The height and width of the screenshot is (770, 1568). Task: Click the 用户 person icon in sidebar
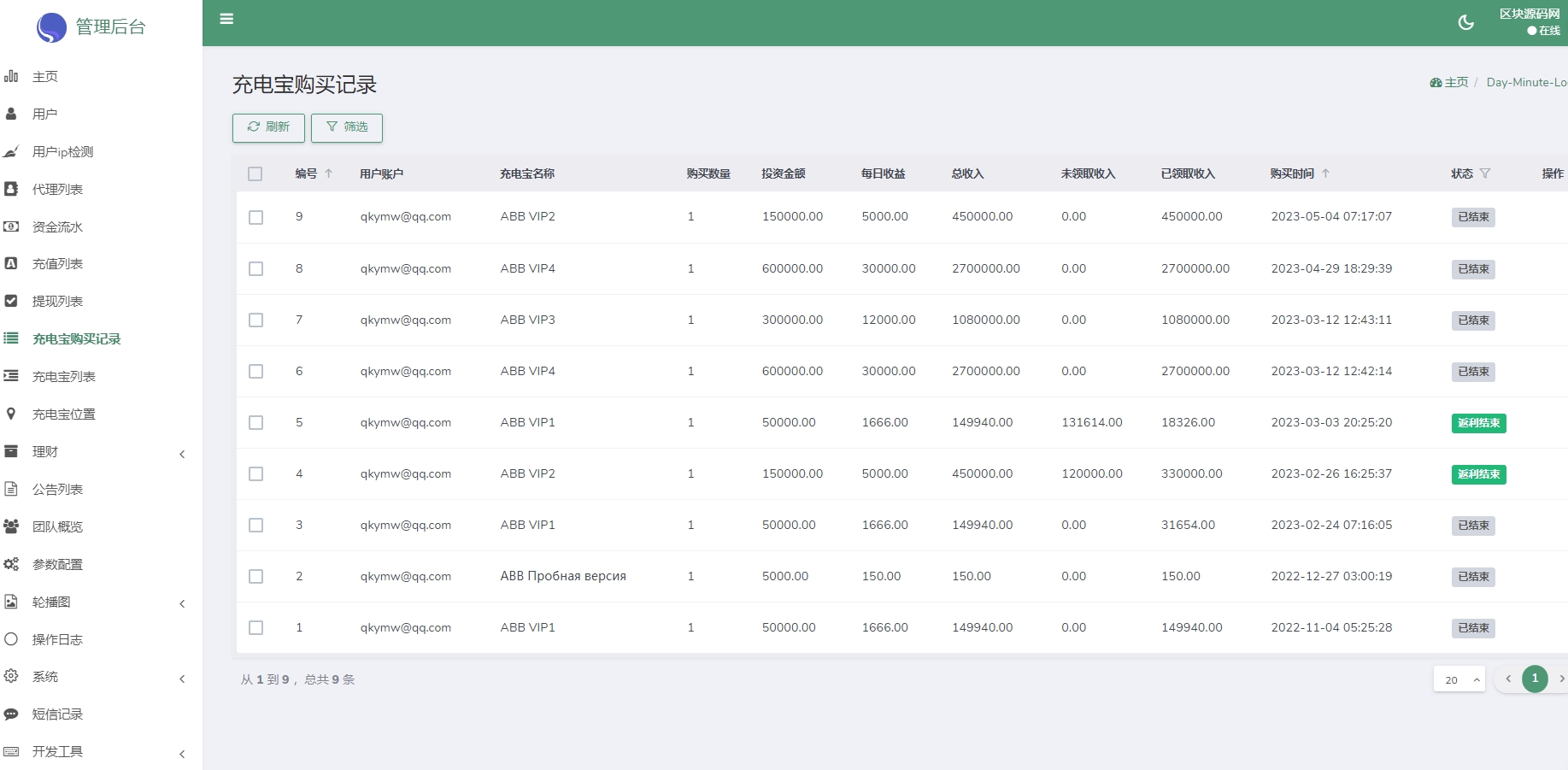pos(11,114)
